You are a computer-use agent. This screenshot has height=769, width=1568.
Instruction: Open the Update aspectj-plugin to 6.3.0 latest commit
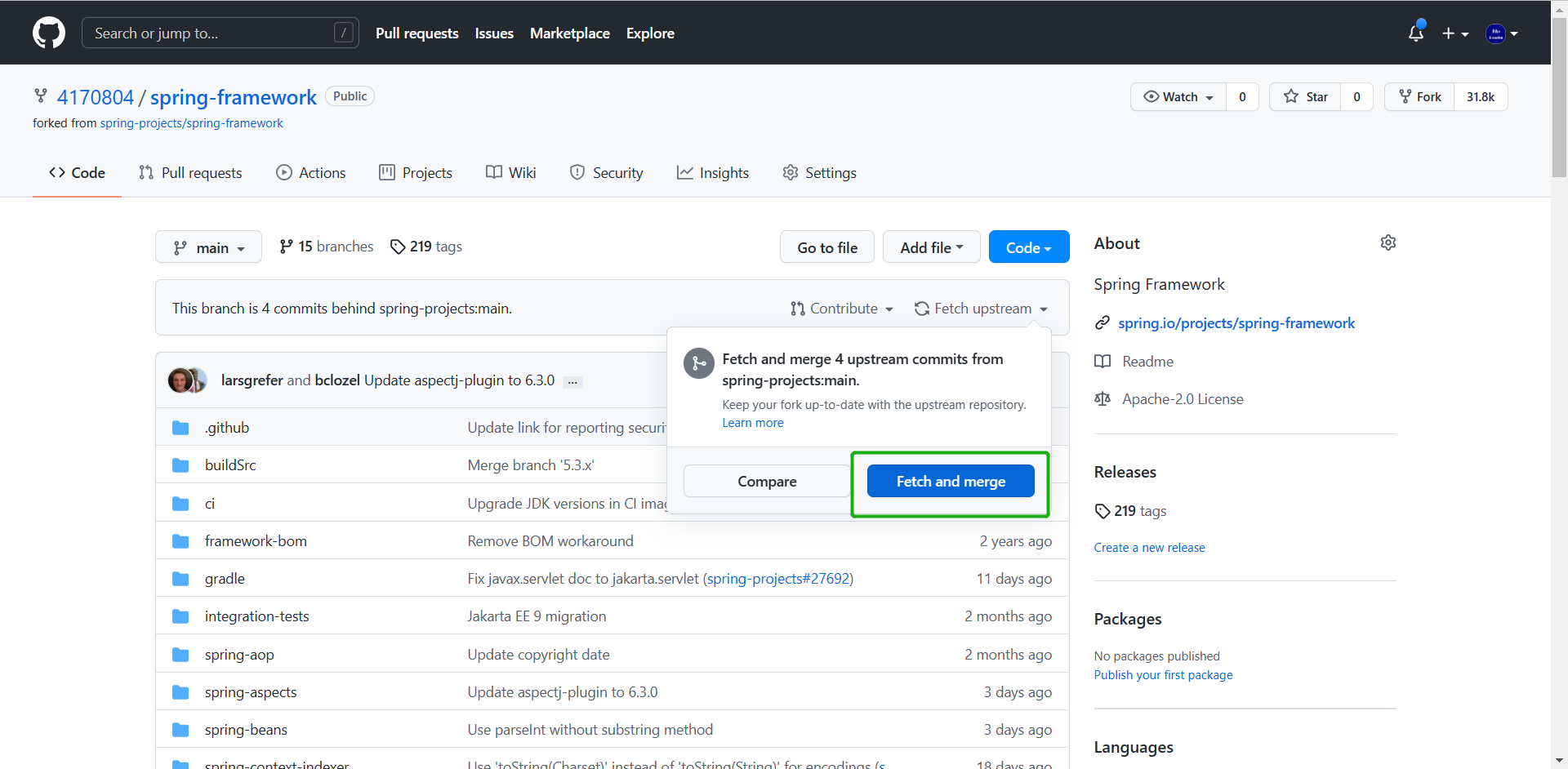coord(459,380)
